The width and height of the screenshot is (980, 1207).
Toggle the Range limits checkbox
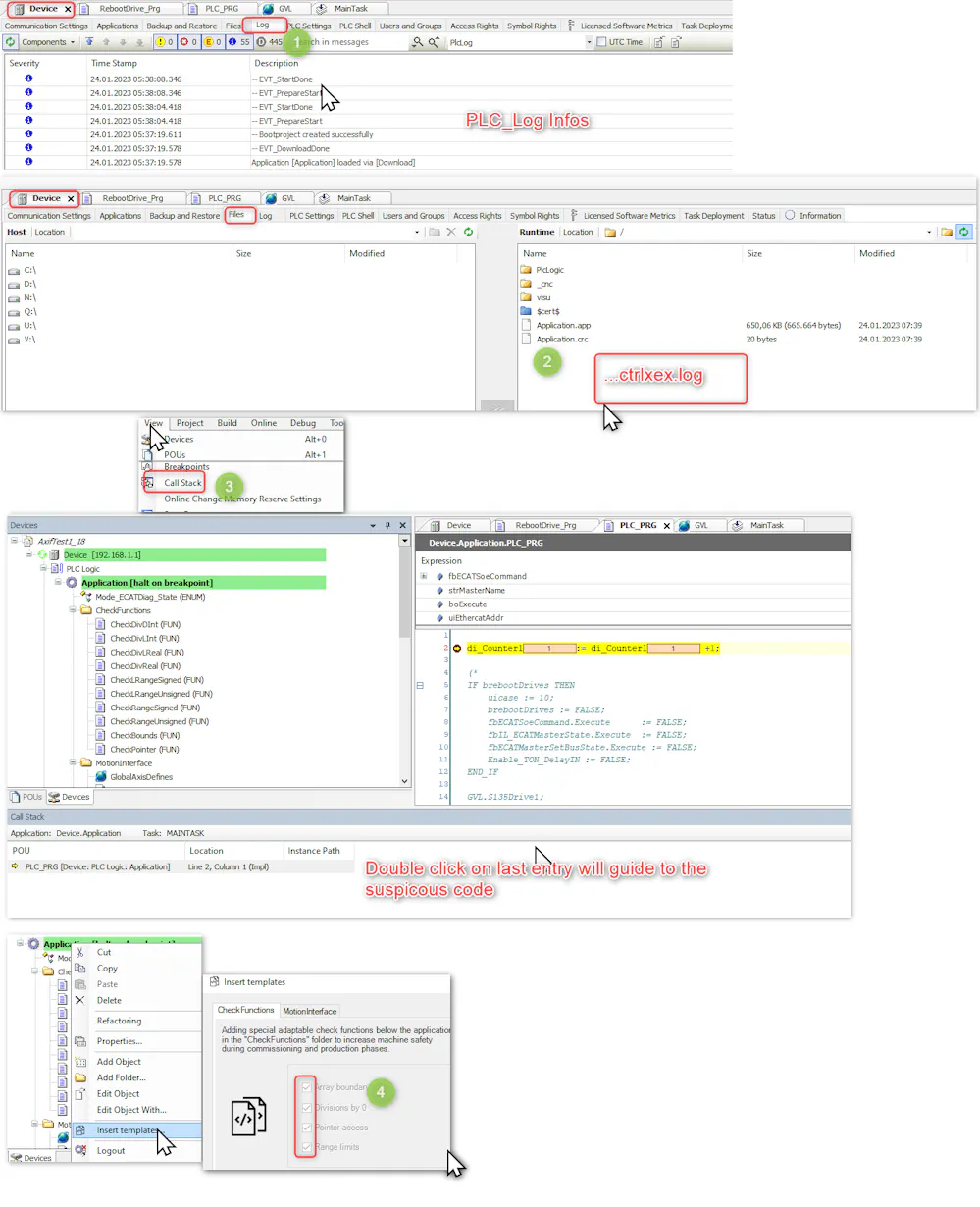click(x=307, y=1147)
